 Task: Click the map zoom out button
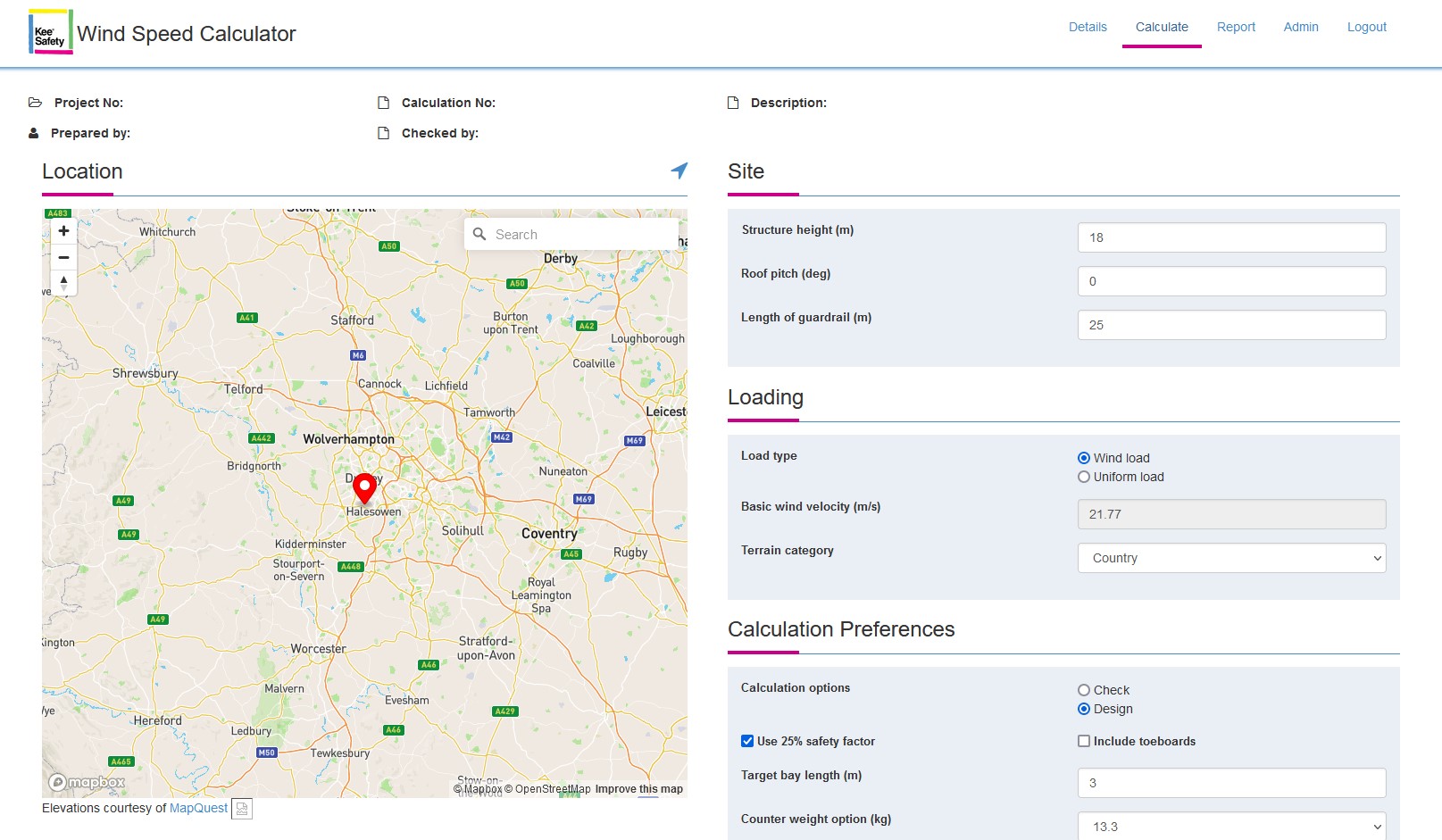(x=63, y=257)
